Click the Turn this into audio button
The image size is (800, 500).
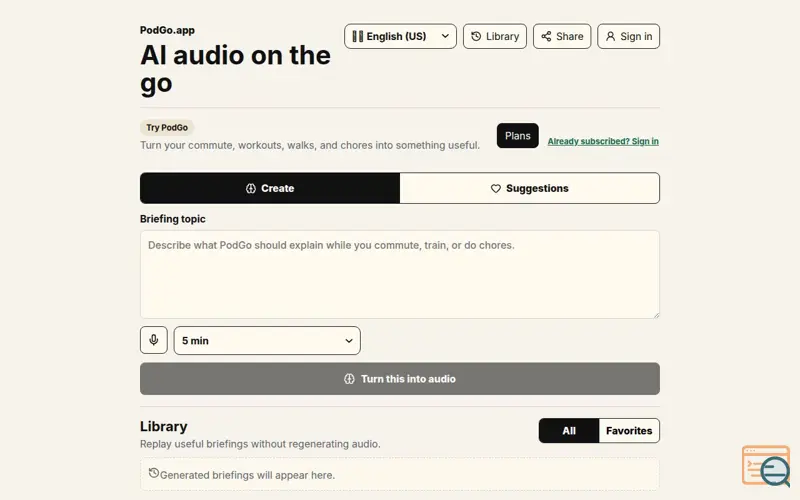399,379
